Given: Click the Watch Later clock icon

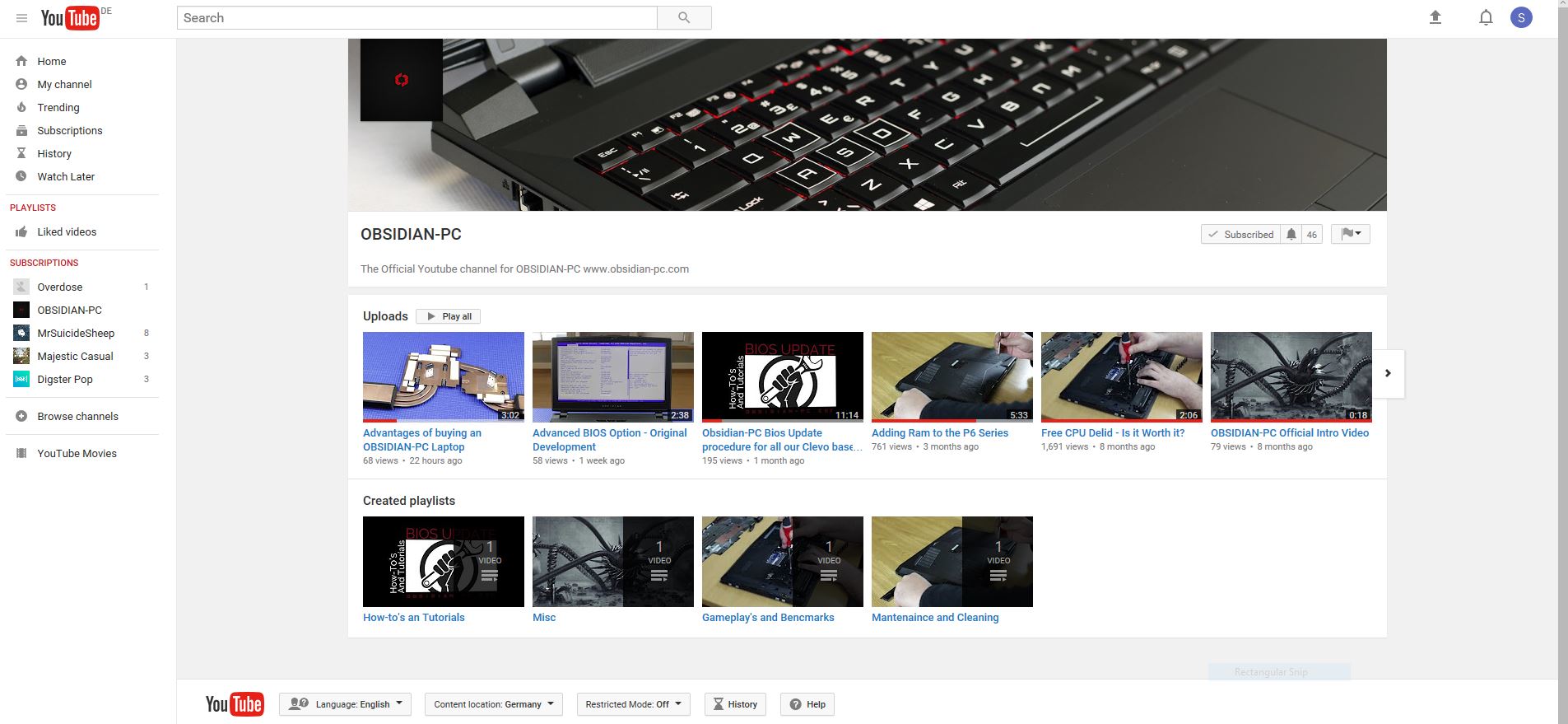Looking at the screenshot, I should [x=21, y=176].
